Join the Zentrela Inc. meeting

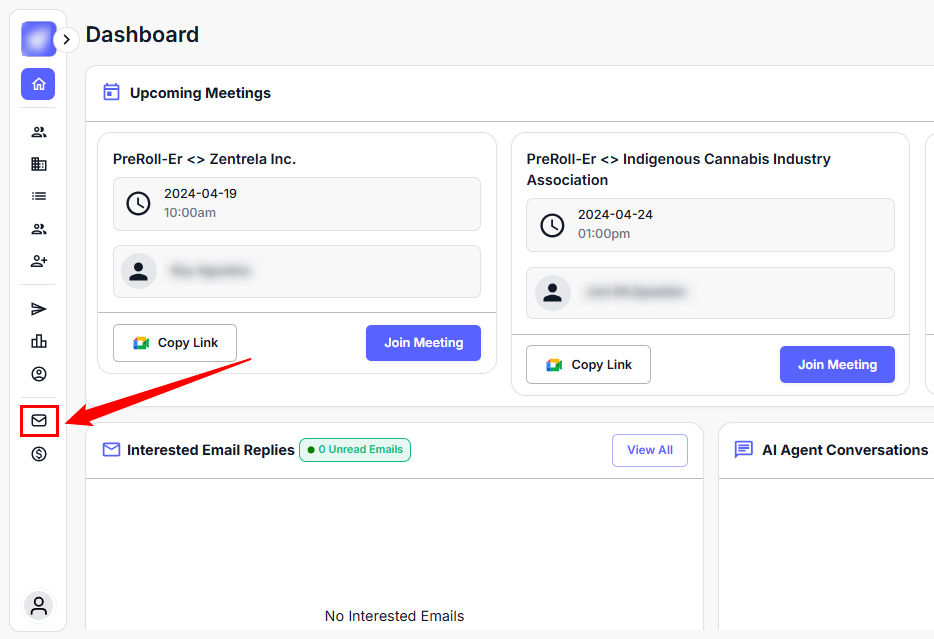click(x=423, y=343)
